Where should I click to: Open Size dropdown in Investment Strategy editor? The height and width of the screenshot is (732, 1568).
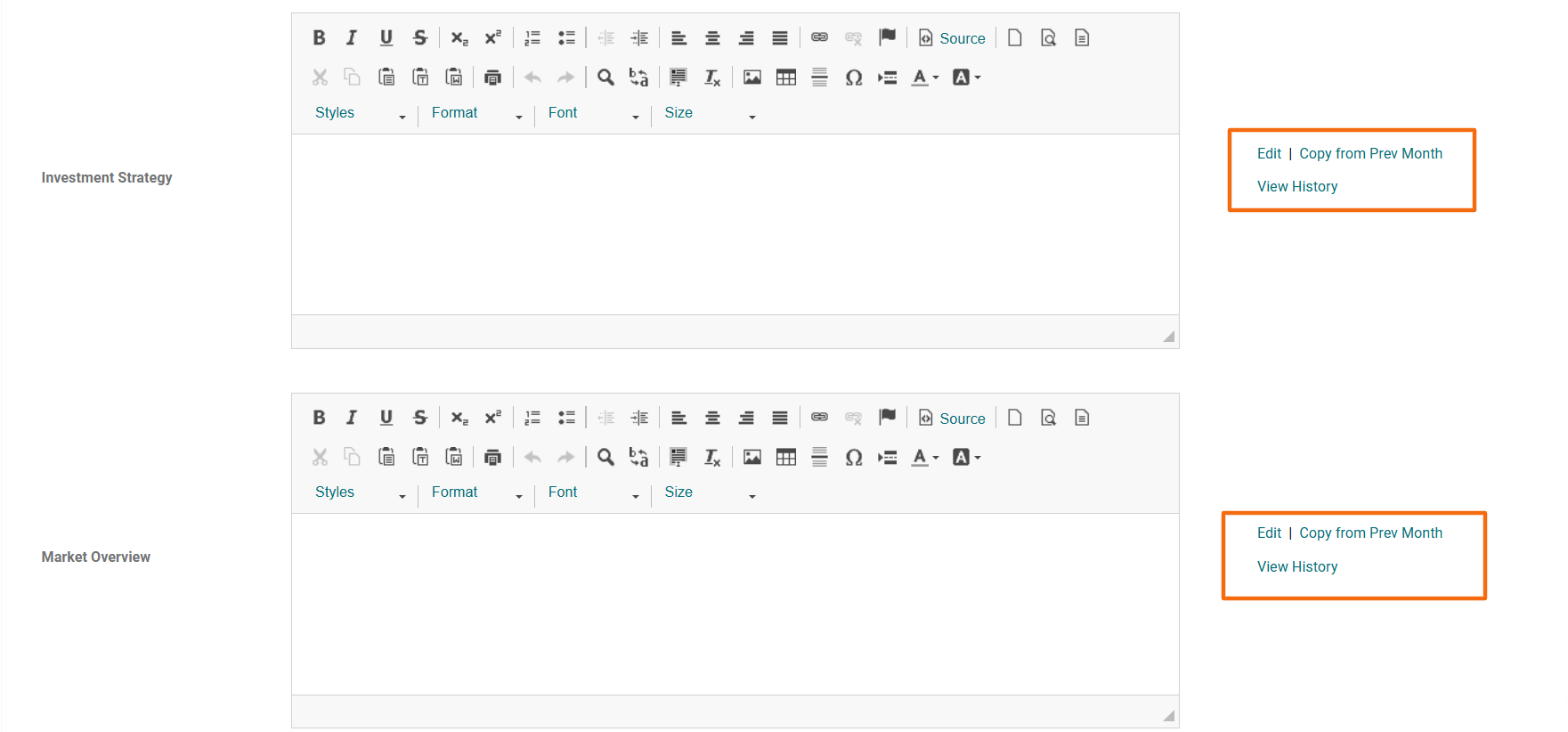(x=709, y=113)
